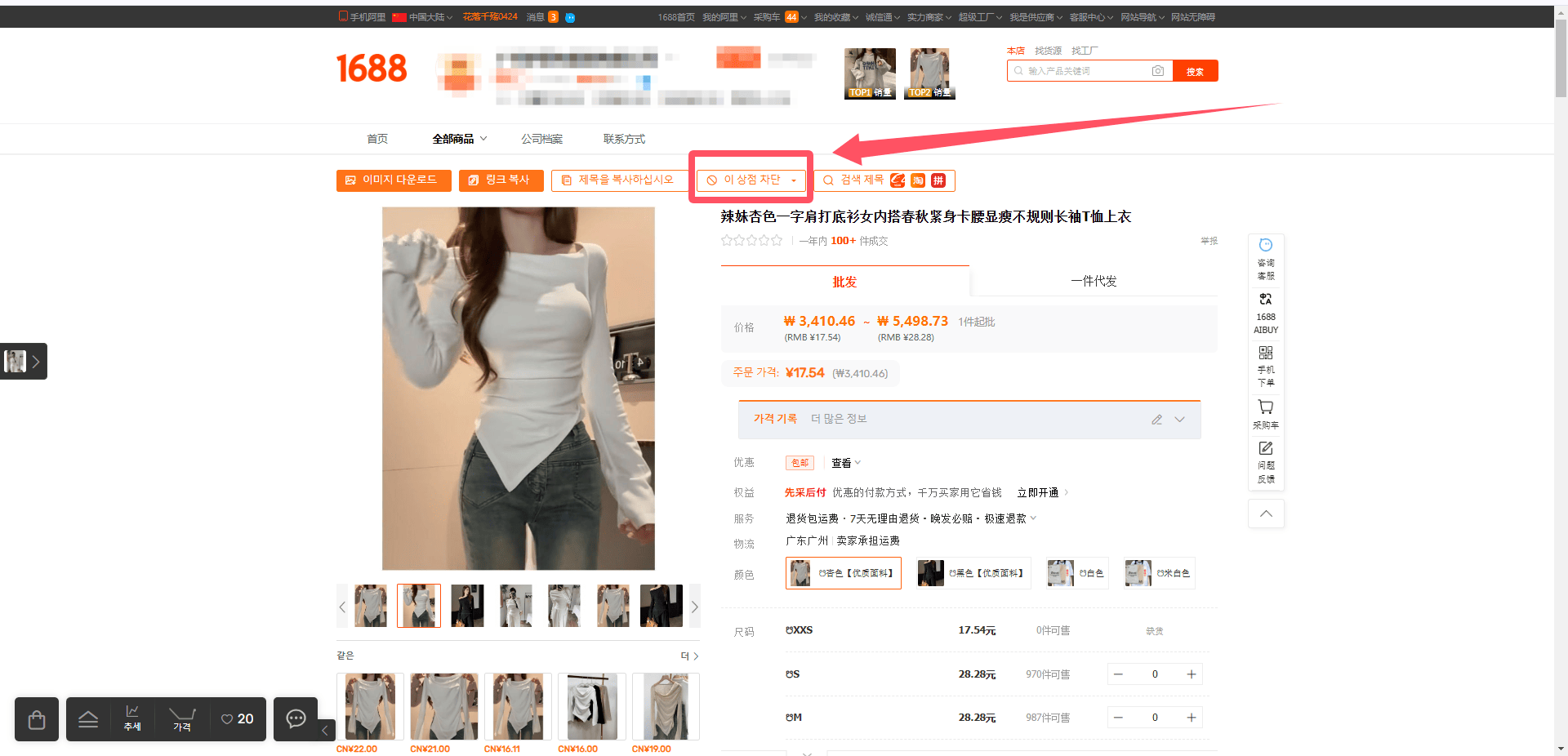Increase quantity for size S

click(x=1192, y=674)
